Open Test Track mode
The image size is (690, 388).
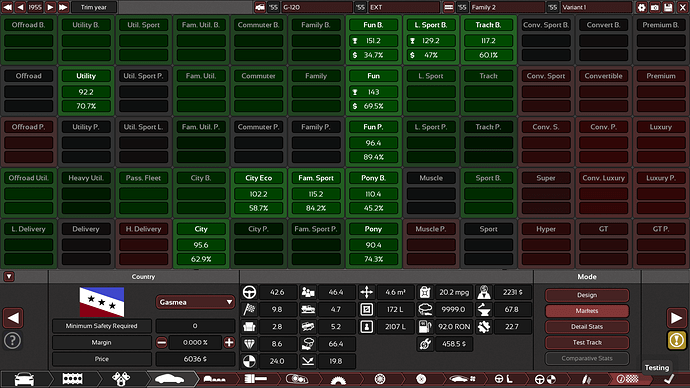pyautogui.click(x=587, y=342)
